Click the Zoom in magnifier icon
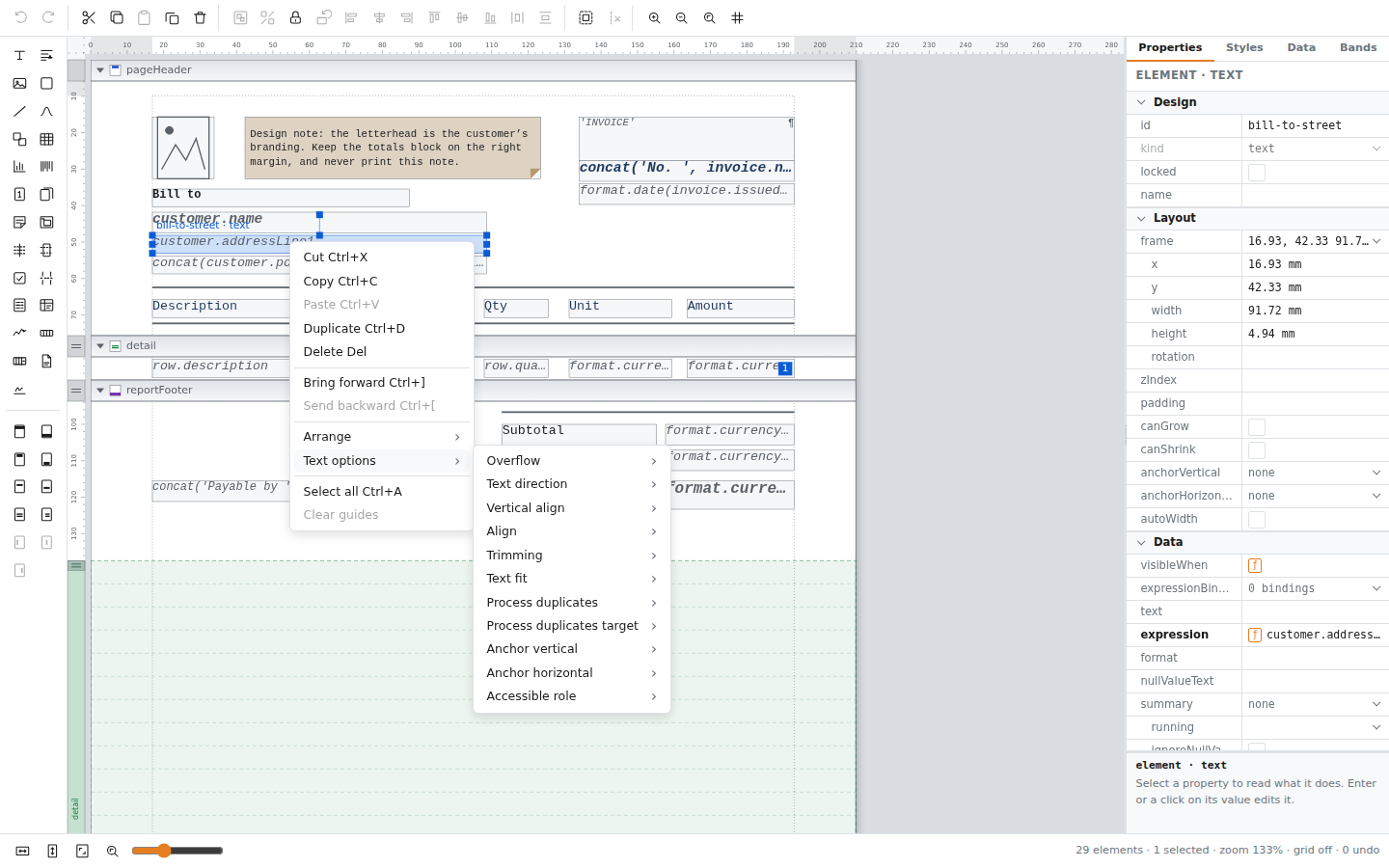This screenshot has height=868, width=1389. click(x=654, y=17)
